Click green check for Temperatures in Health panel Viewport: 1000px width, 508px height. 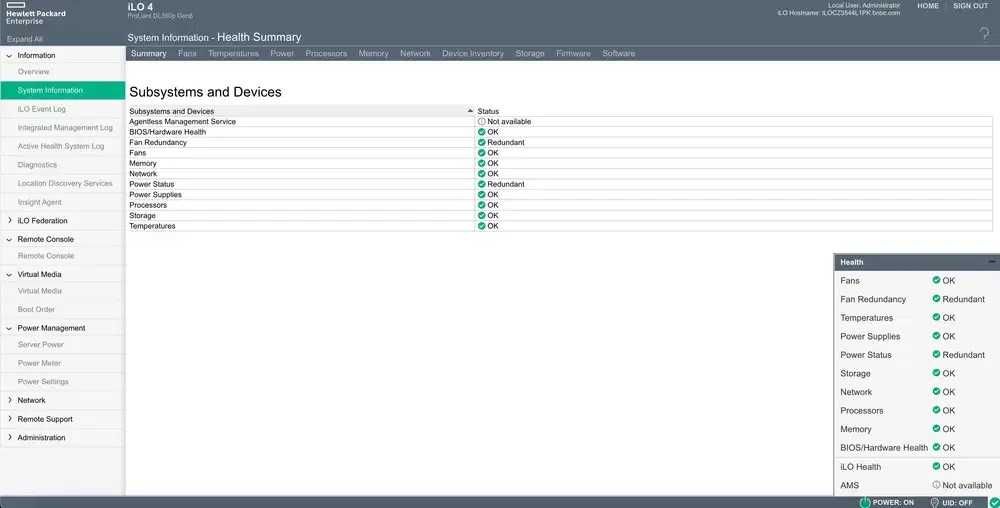tap(936, 317)
